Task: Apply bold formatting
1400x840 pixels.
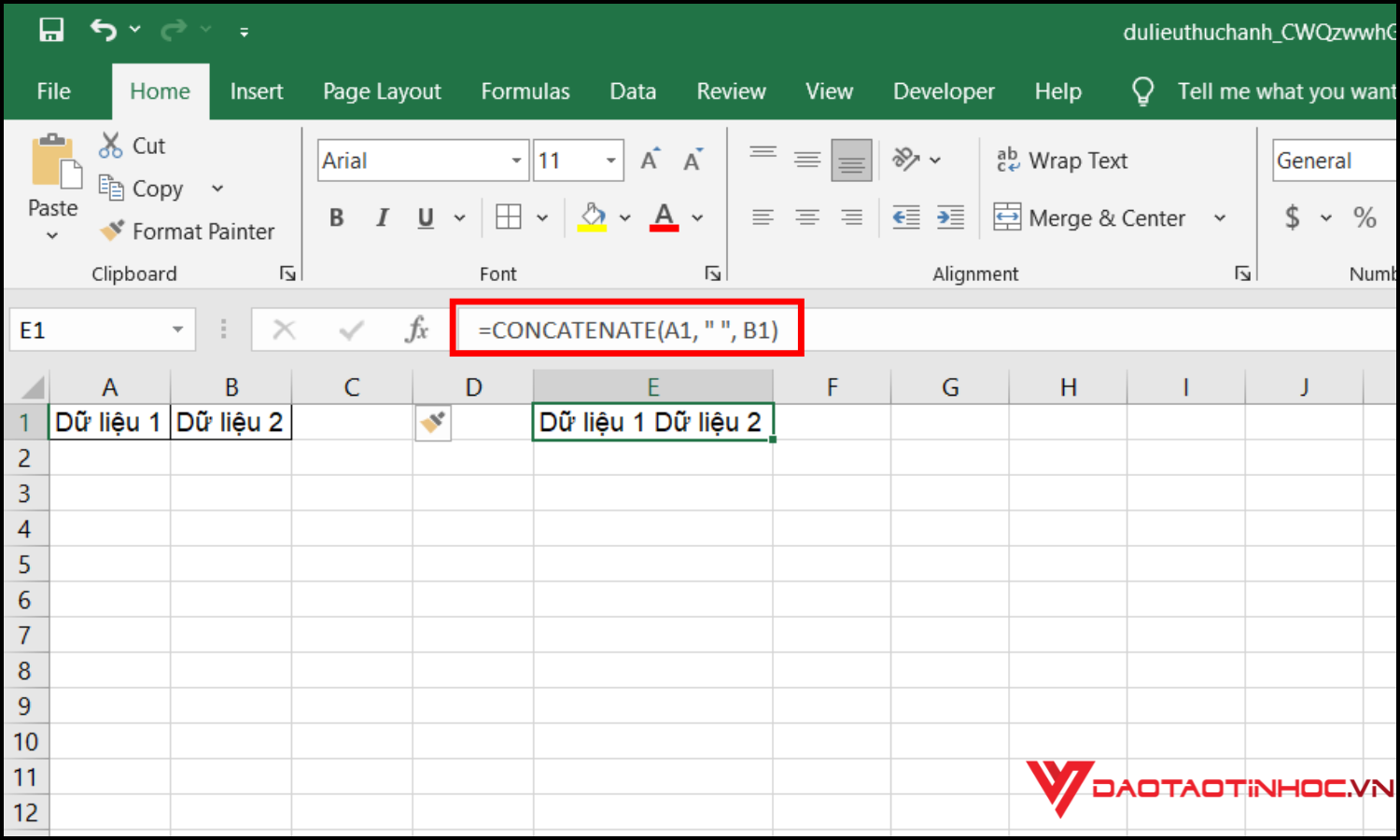Action: click(336, 217)
